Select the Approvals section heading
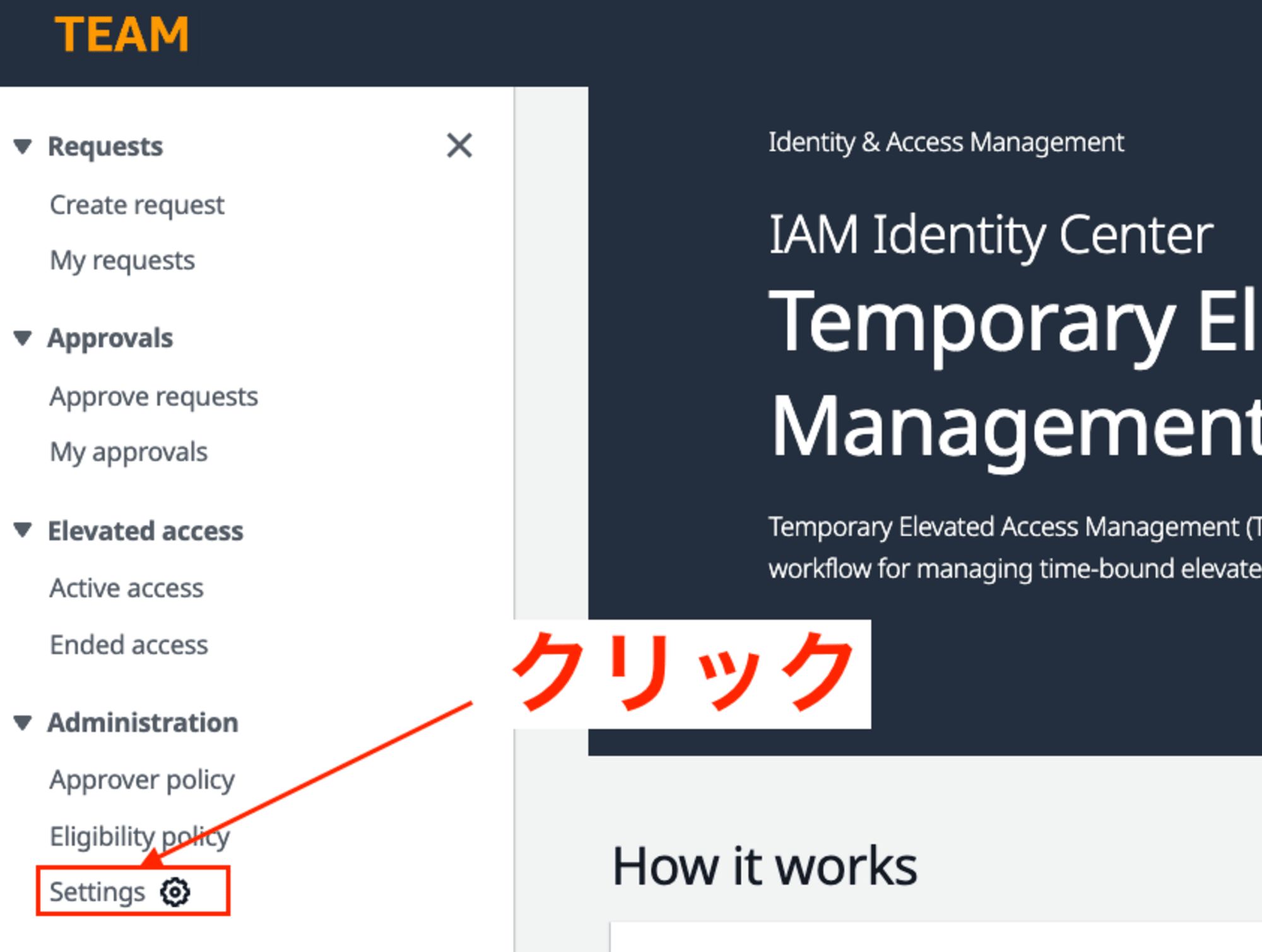This screenshot has height=952, width=1262. tap(110, 338)
